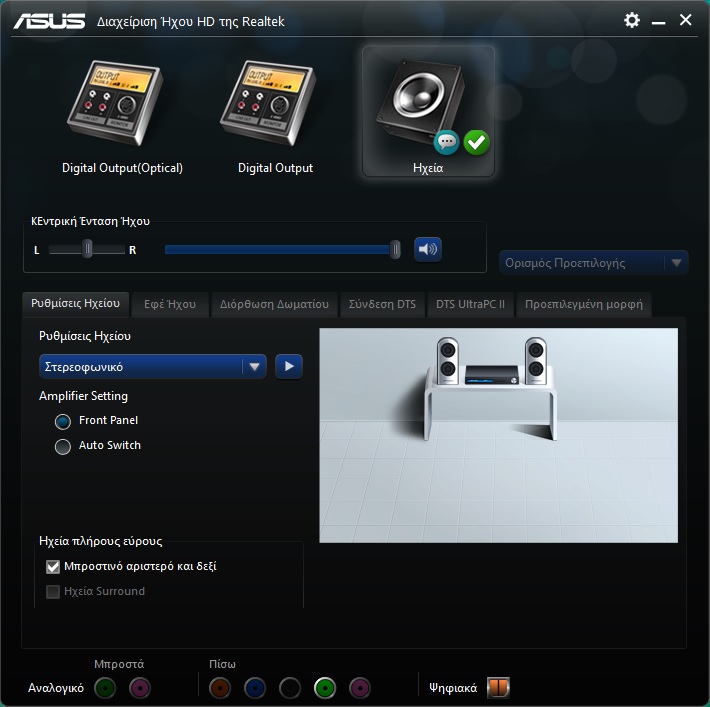
Task: Switch to the Εφέ Ήχου tab
Action: (x=170, y=304)
